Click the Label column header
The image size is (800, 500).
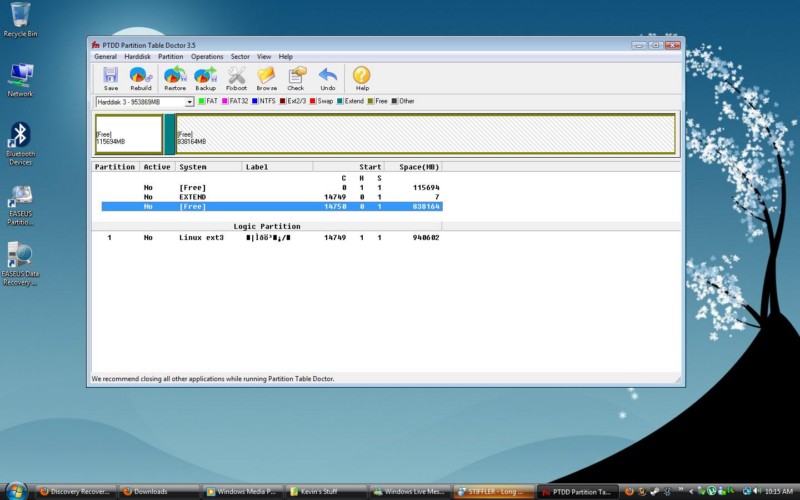coord(278,167)
